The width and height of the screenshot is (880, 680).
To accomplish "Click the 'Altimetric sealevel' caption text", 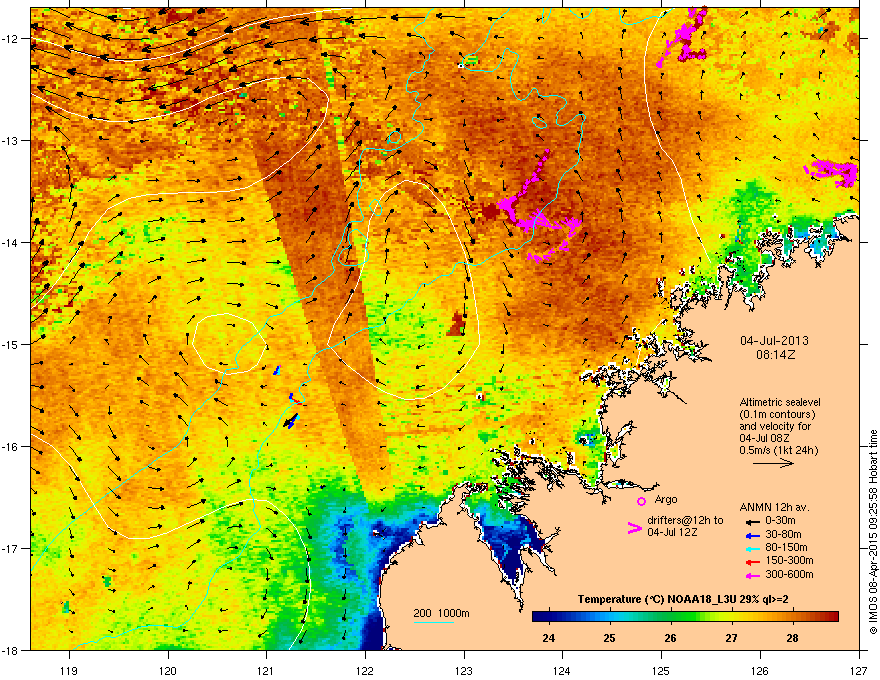I will [x=780, y=402].
